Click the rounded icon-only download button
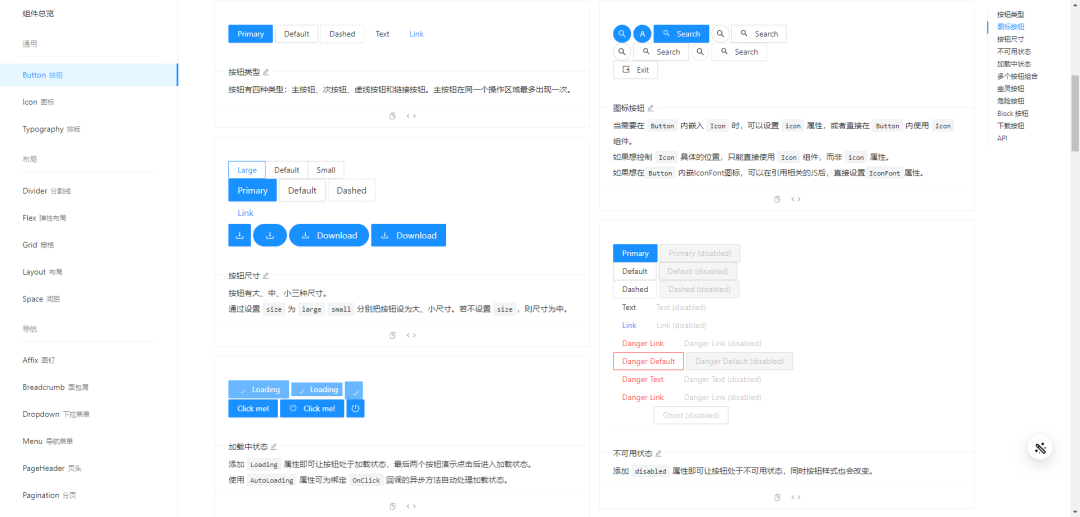The width and height of the screenshot is (1080, 517). [x=270, y=235]
